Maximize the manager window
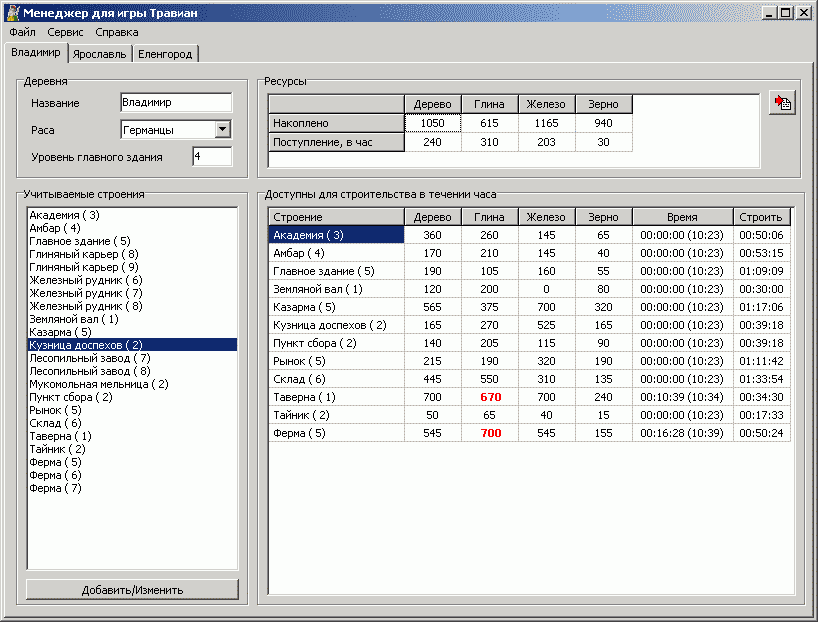 786,12
